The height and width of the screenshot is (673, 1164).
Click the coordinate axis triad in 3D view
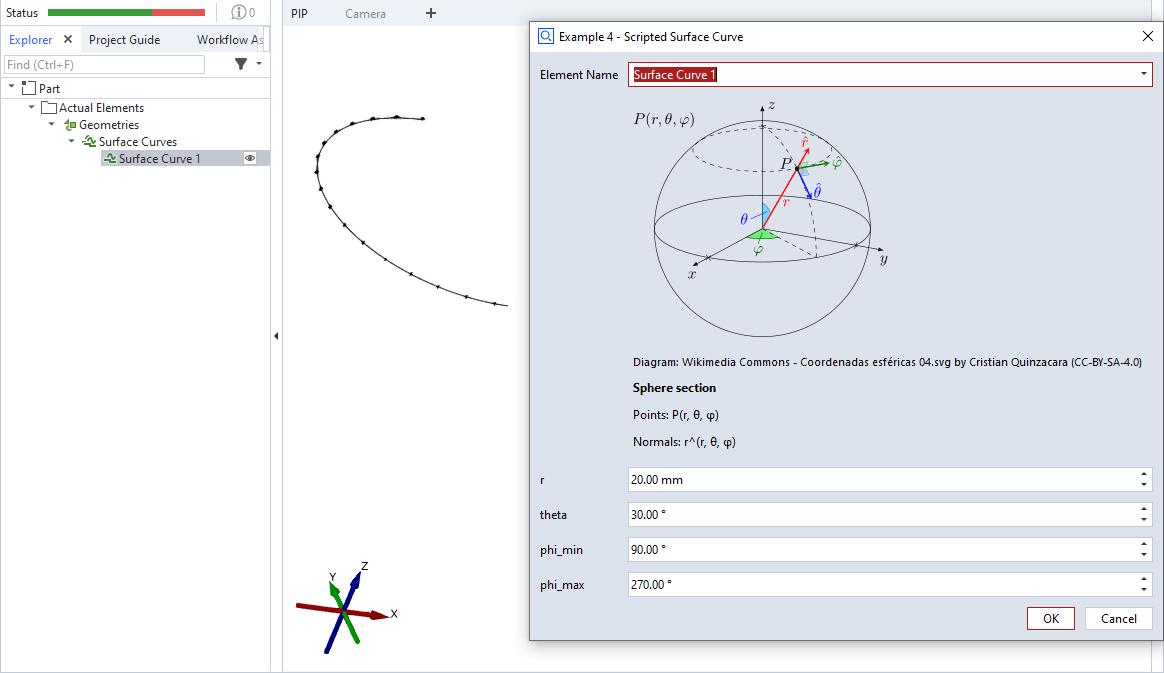[x=346, y=608]
